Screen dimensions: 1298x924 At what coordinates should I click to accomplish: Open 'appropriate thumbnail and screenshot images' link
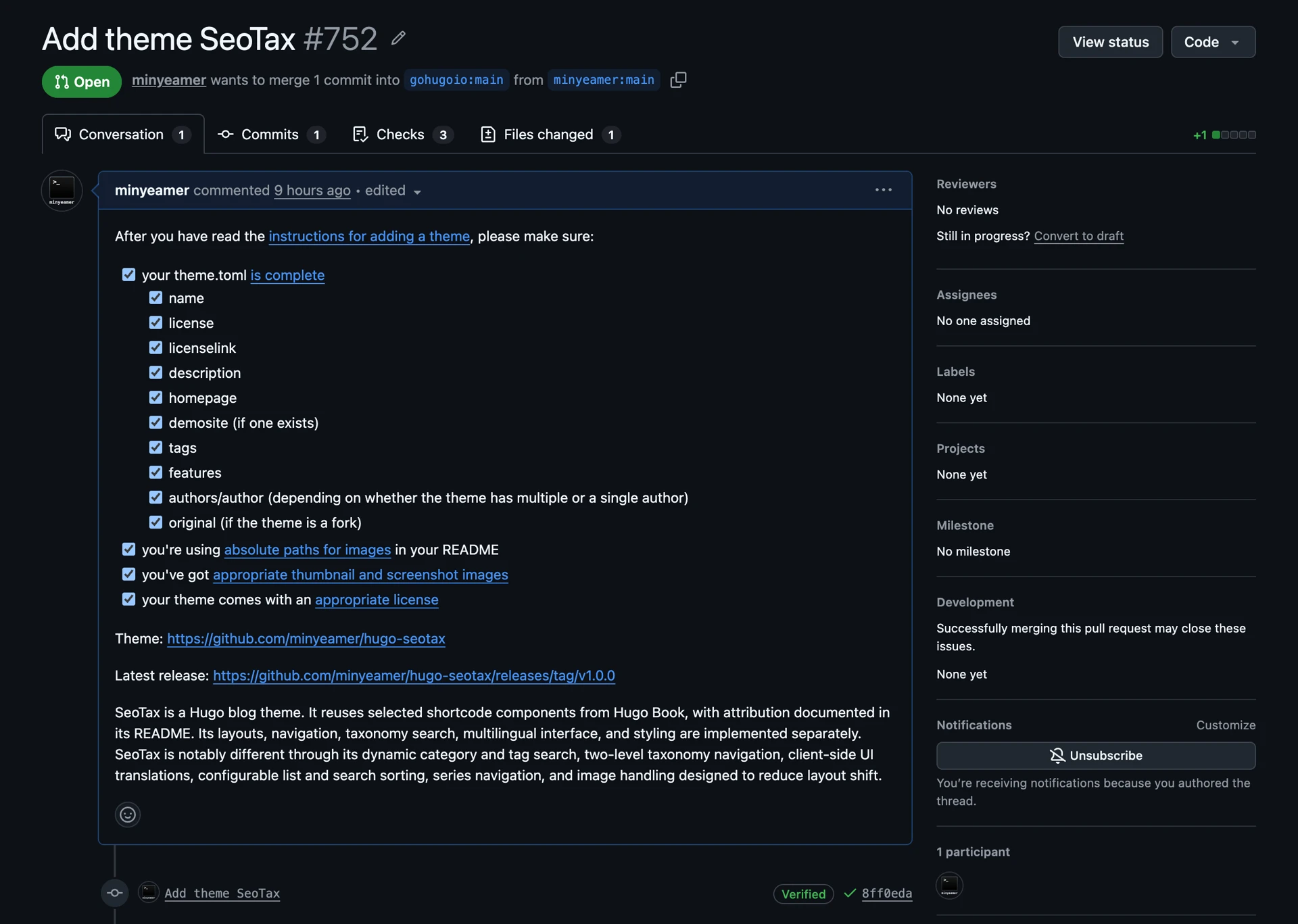(360, 575)
